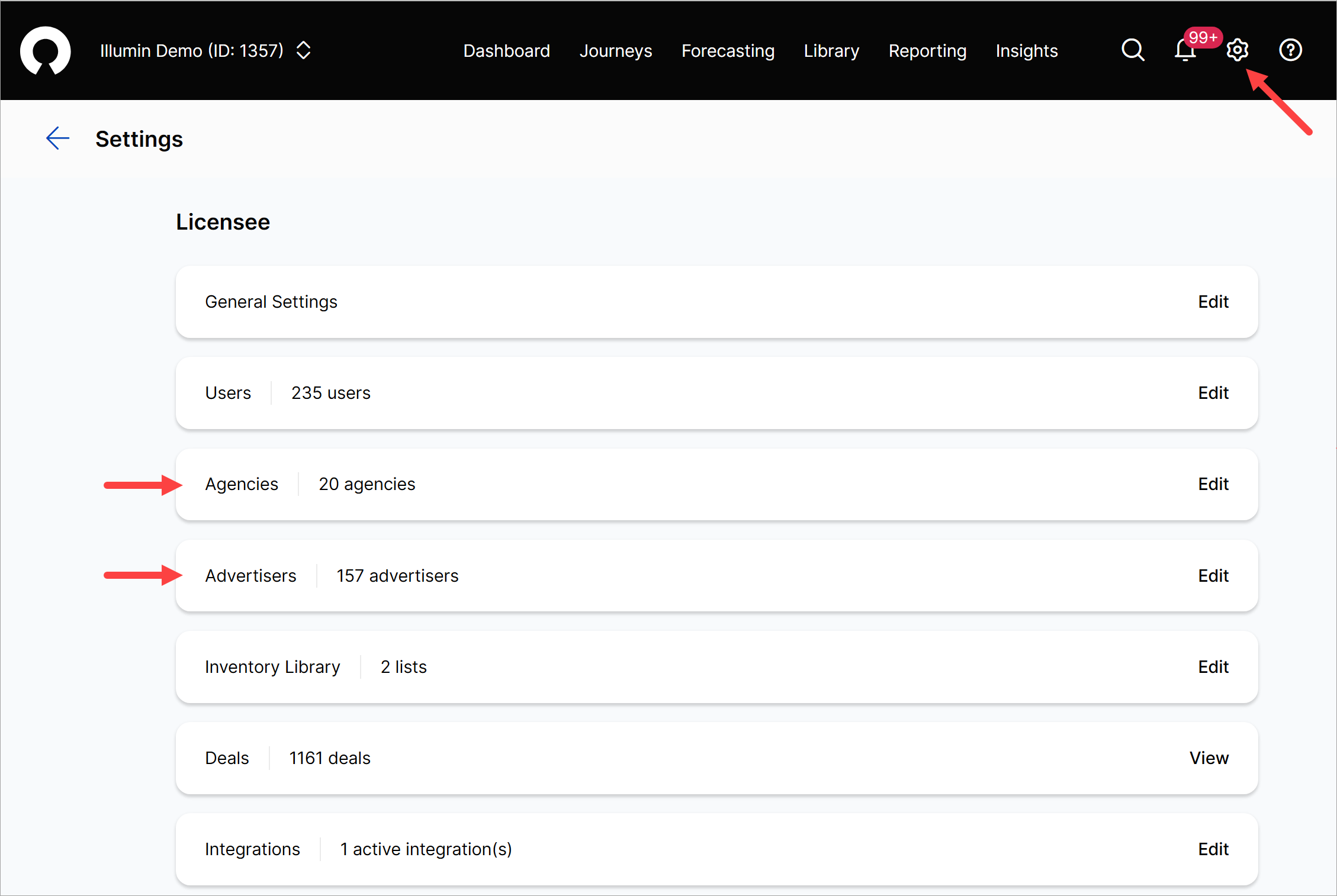Edit General Settings

point(1213,302)
